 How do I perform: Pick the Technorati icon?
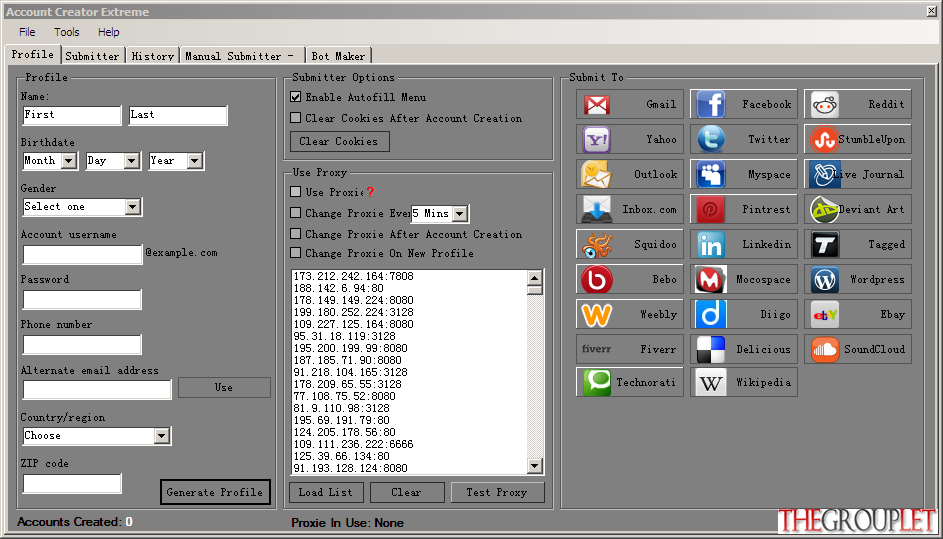(x=597, y=383)
